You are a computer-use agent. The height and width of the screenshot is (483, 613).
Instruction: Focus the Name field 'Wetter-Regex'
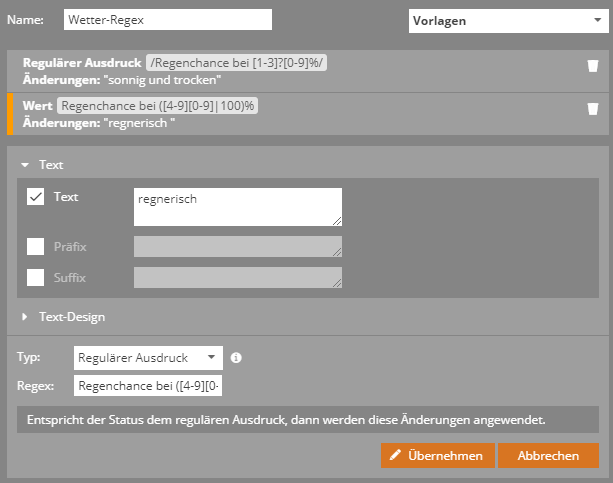point(167,20)
